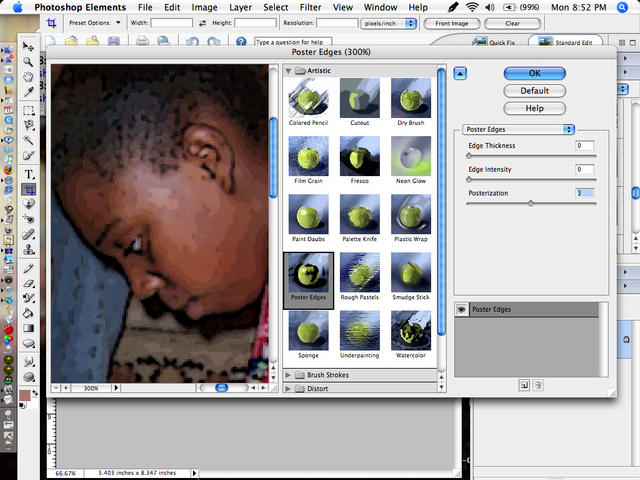Expand the Distort folder
The width and height of the screenshot is (640, 480).
(x=288, y=389)
